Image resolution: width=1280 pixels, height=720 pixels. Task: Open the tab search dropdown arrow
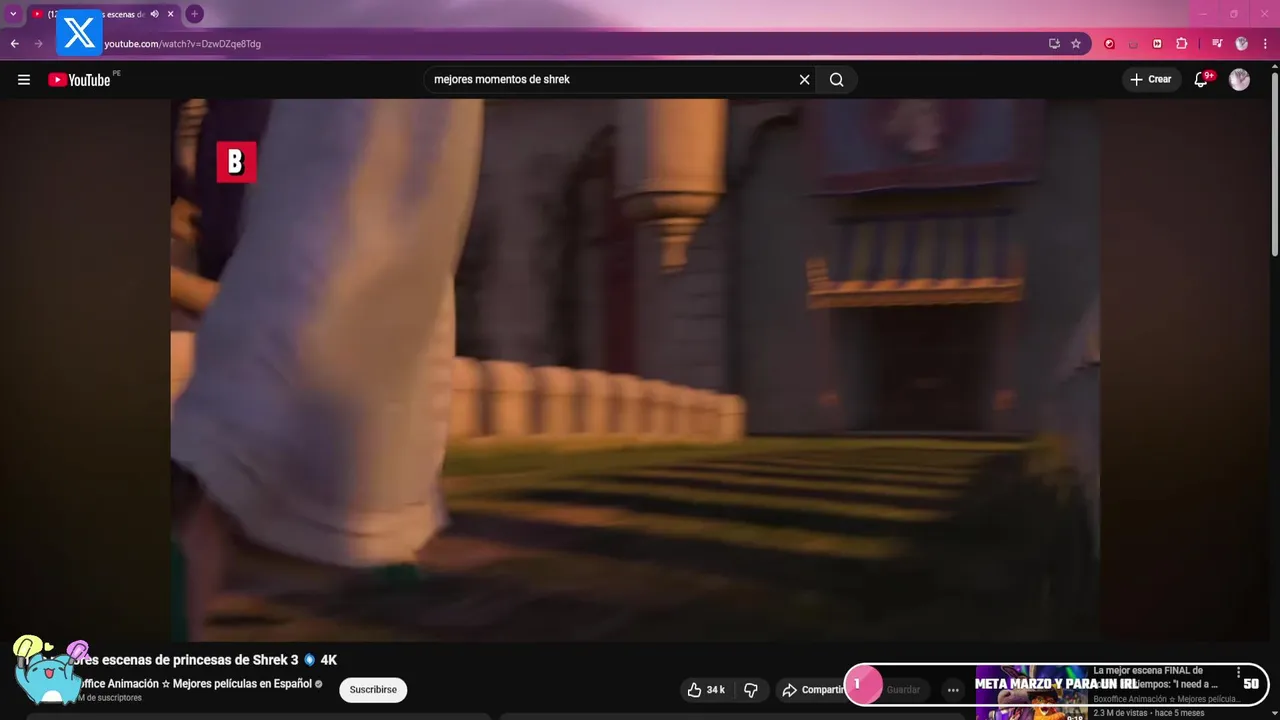13,14
